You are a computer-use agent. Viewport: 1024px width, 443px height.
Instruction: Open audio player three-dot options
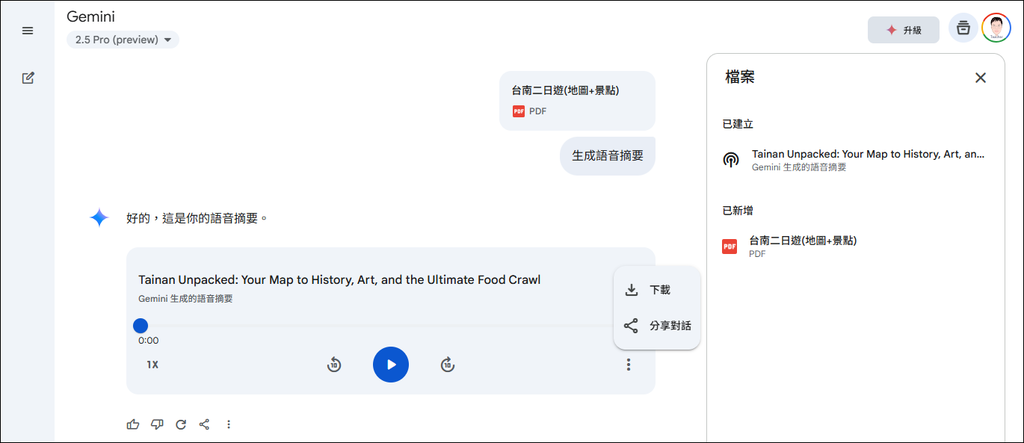[x=628, y=365]
